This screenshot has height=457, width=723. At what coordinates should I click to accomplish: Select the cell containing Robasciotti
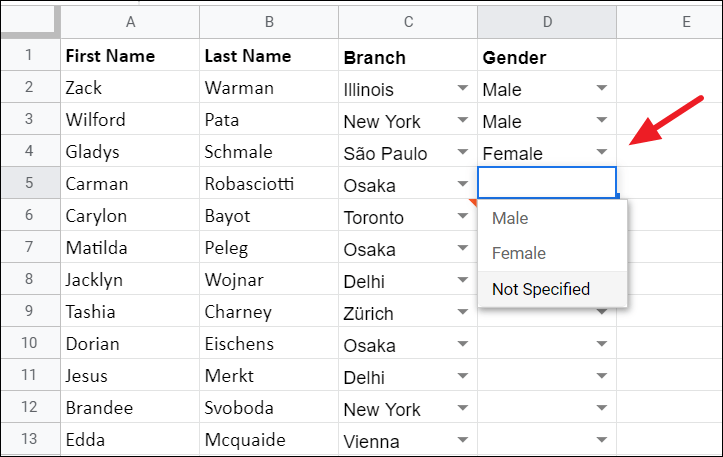tap(268, 185)
